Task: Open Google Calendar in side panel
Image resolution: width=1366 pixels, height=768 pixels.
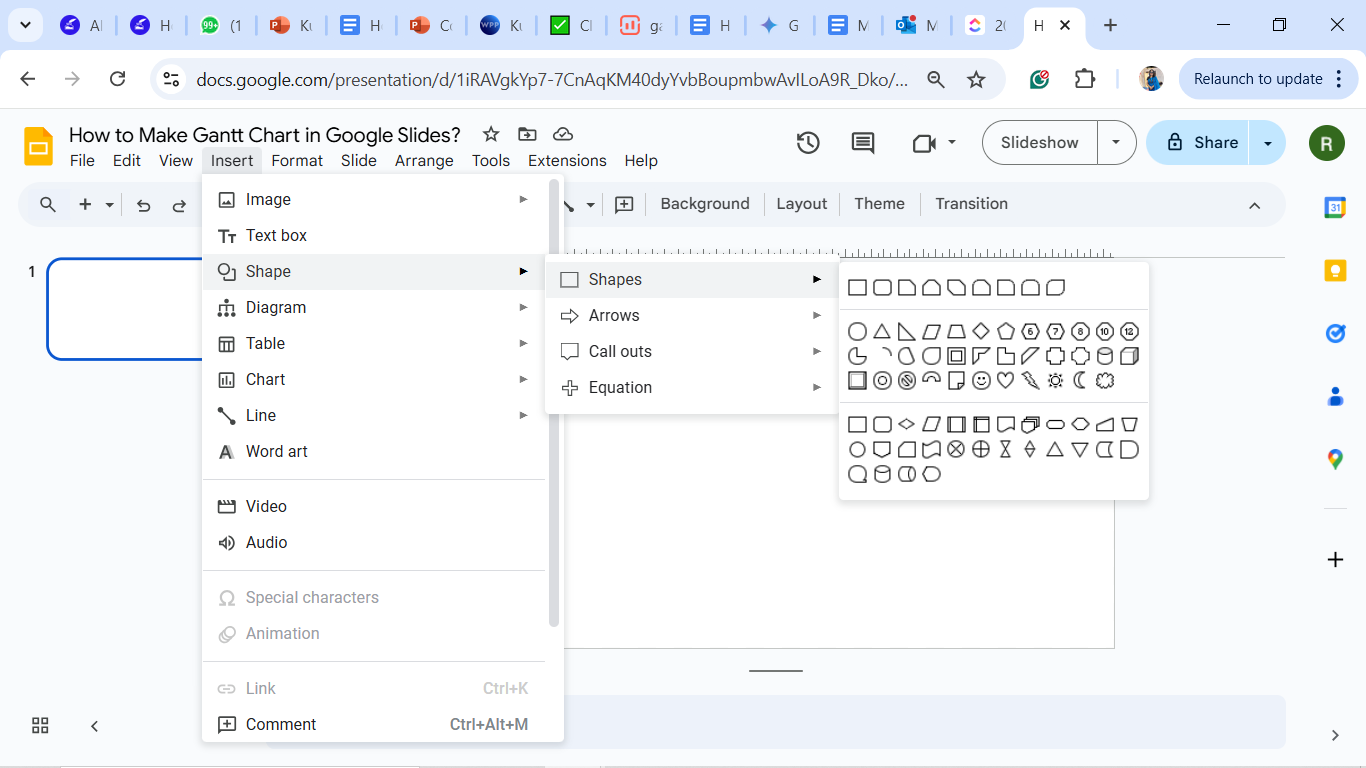Action: (x=1335, y=207)
